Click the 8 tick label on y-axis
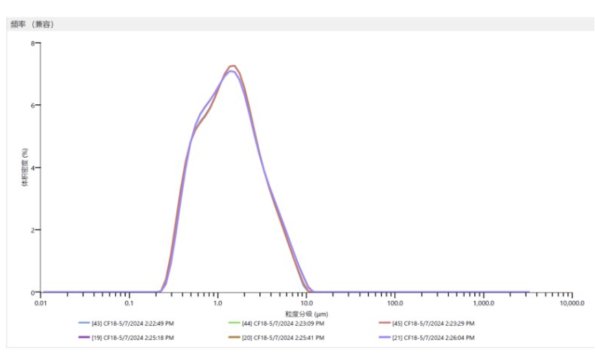 pos(33,43)
